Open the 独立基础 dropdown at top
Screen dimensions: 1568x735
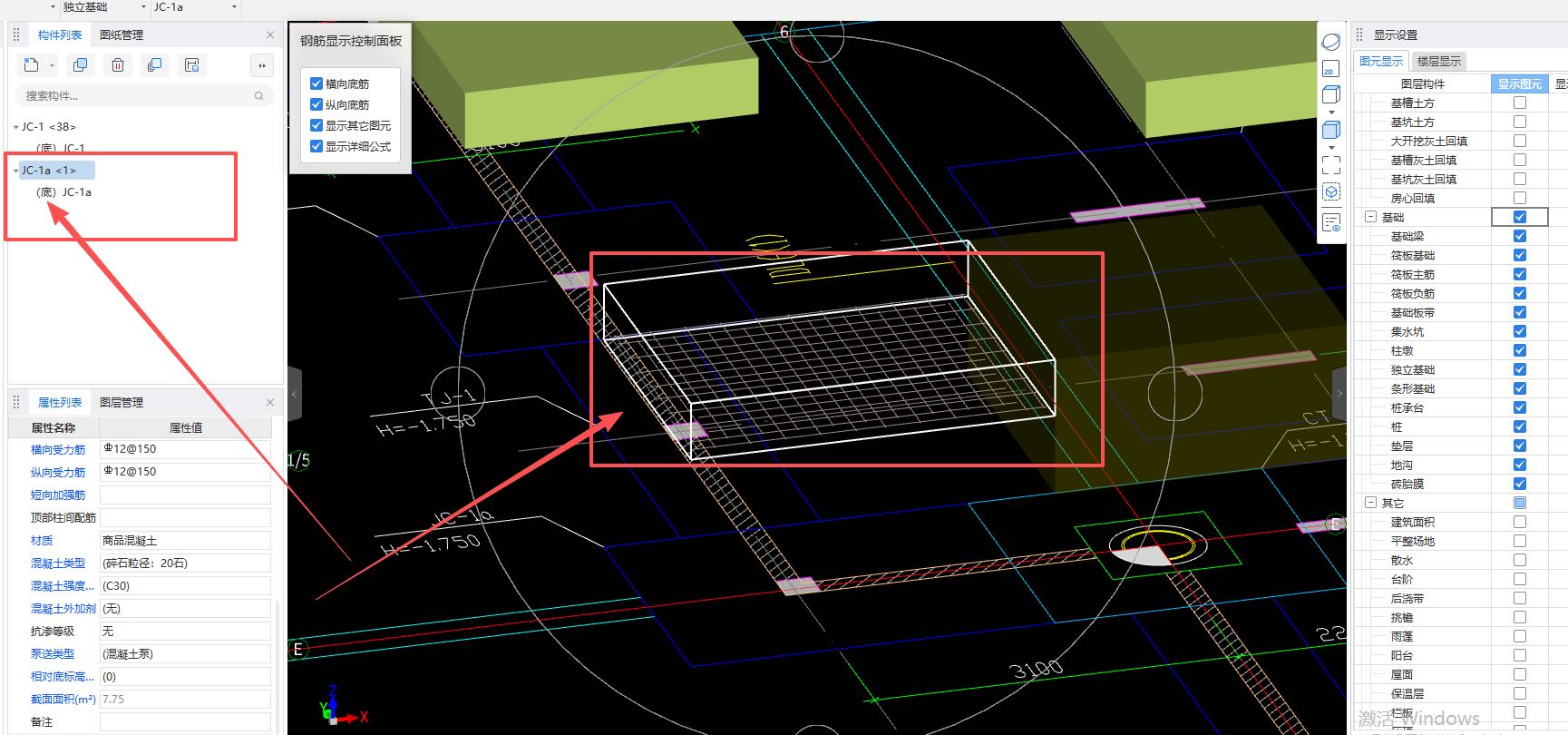click(143, 7)
